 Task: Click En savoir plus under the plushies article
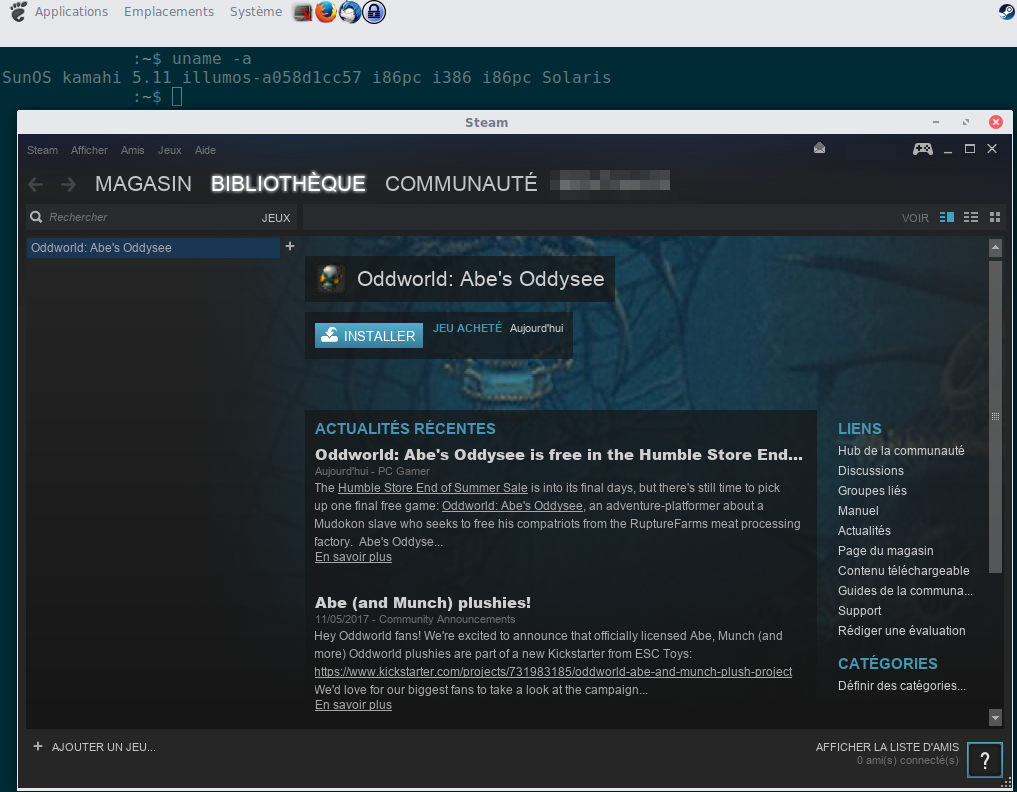pos(353,704)
